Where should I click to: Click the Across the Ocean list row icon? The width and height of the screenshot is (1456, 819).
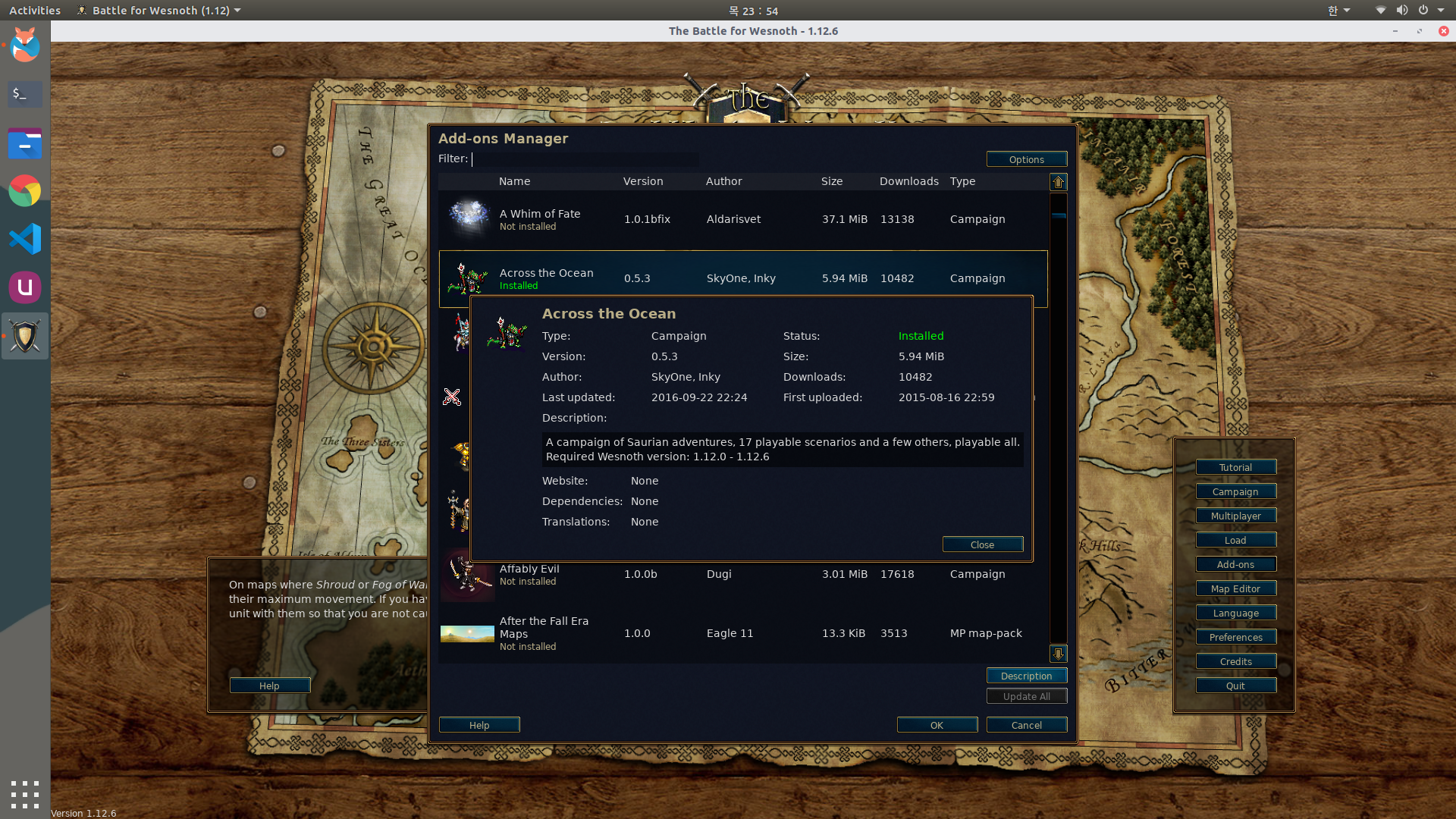[x=467, y=278]
